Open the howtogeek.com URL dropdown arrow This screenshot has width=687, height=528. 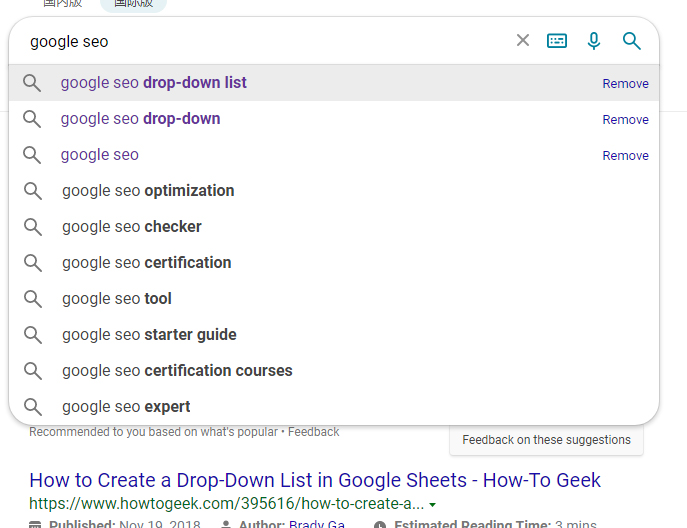coord(432,505)
